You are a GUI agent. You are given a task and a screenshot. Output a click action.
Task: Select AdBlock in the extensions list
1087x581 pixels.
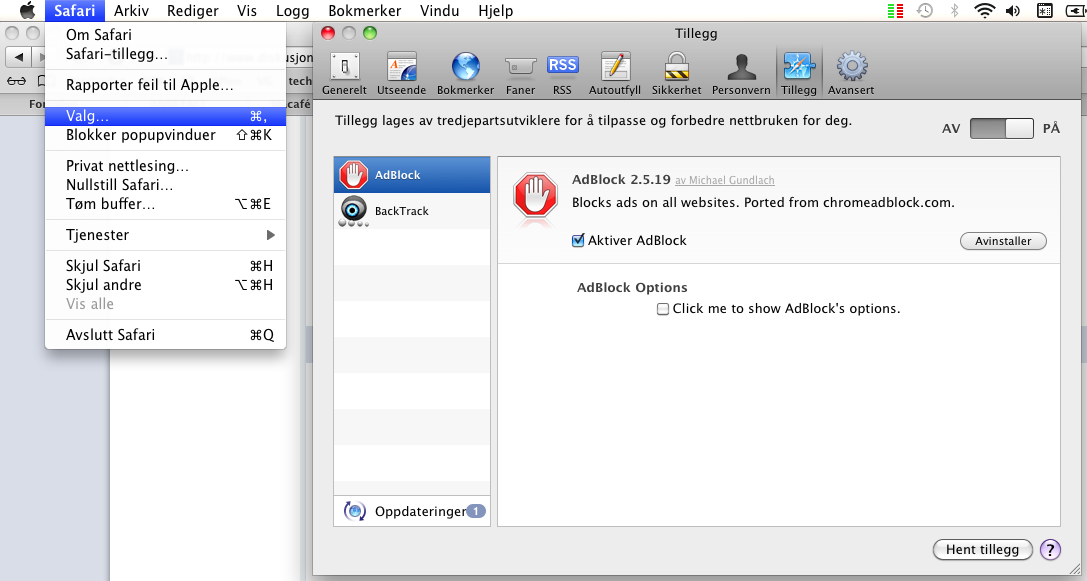point(412,175)
